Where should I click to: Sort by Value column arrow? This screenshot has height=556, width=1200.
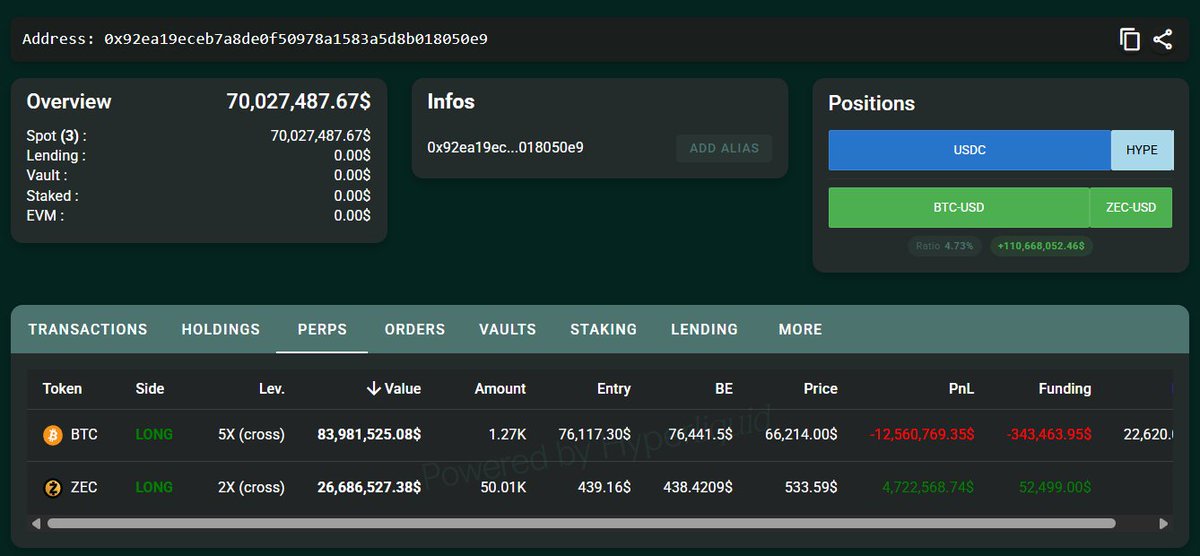point(374,388)
